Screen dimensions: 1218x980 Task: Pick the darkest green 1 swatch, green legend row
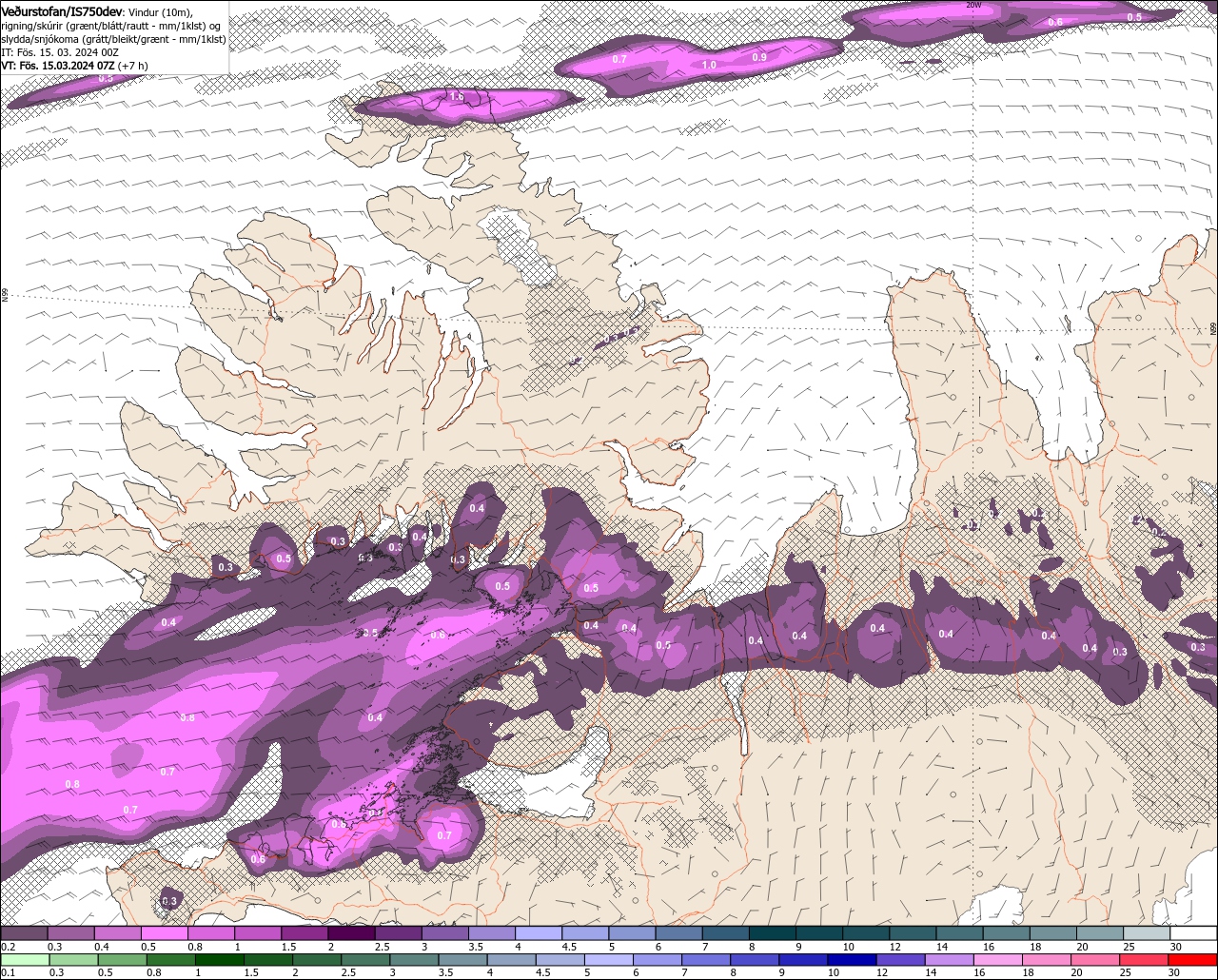(x=220, y=959)
